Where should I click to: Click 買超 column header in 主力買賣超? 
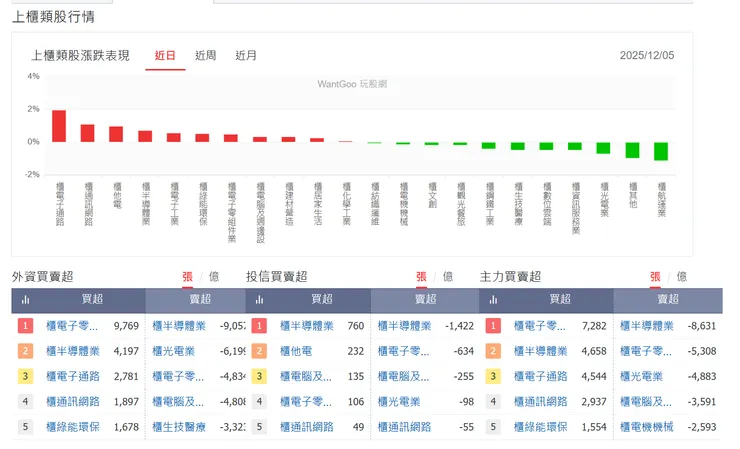click(560, 299)
